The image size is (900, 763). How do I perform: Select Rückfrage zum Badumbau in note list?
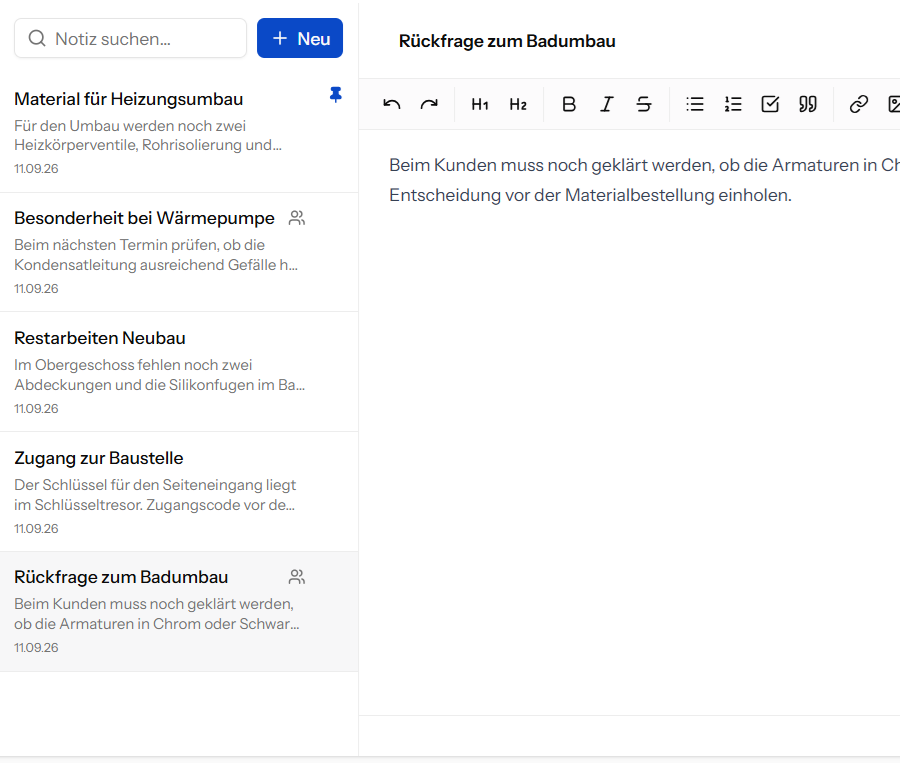(x=179, y=612)
